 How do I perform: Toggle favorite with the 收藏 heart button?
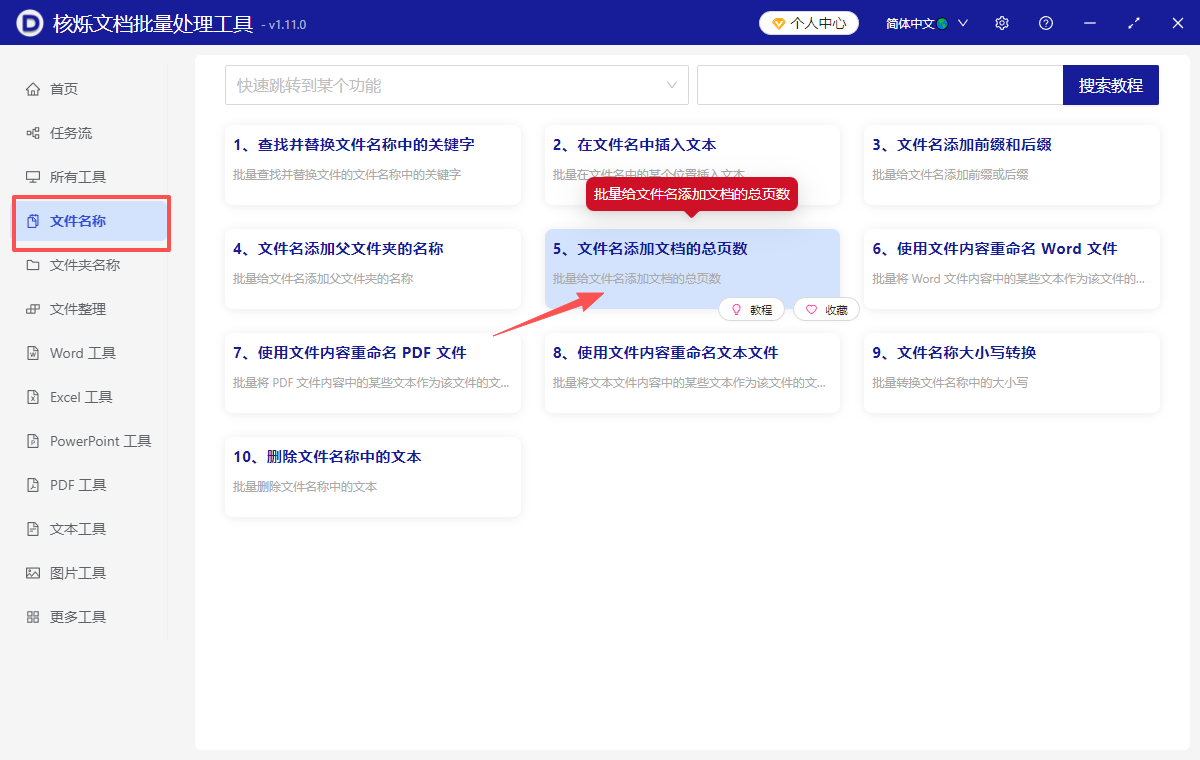(x=826, y=309)
